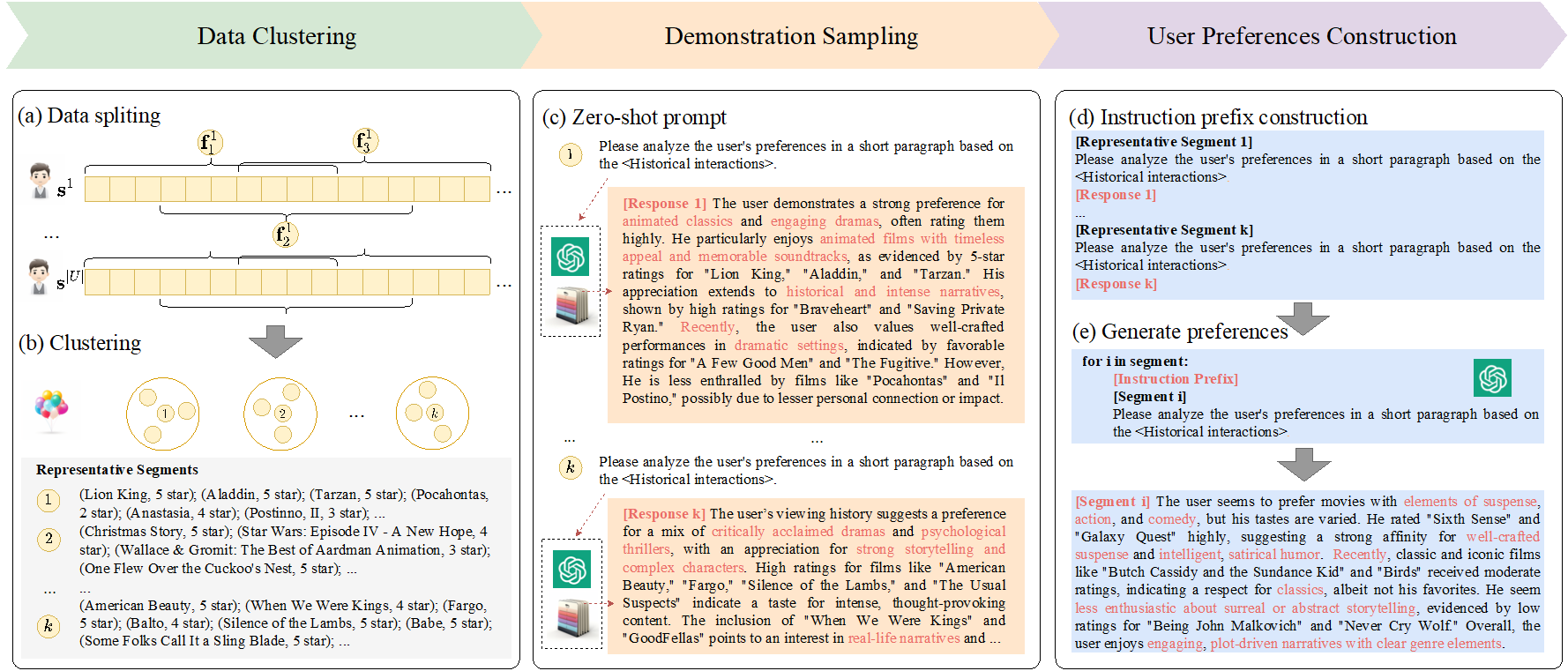Viewport: 1568px width, 671px height.
Task: Select the book stack icon beside Response 1
Action: [571, 306]
